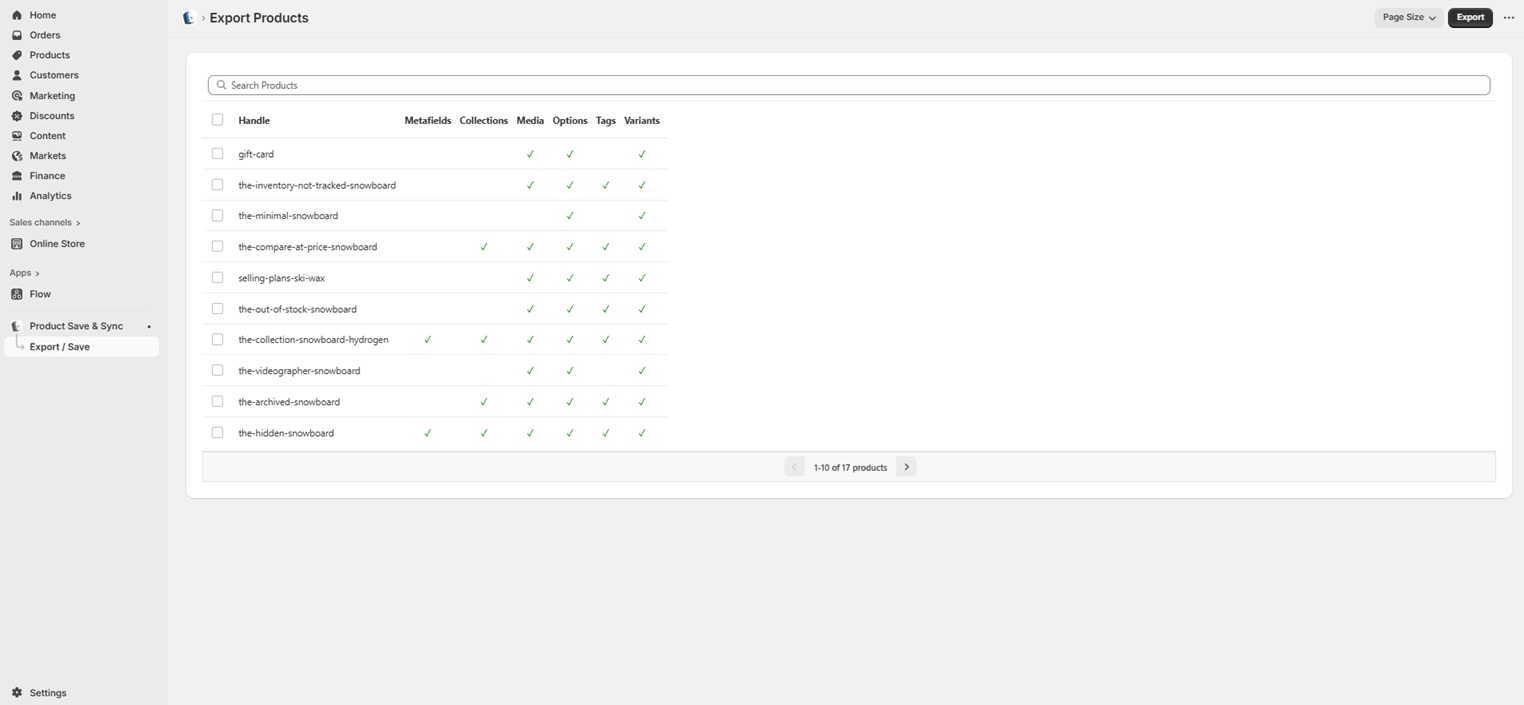This screenshot has width=1524, height=705.
Task: Go to Online Store in sidebar
Action: pyautogui.click(x=57, y=244)
